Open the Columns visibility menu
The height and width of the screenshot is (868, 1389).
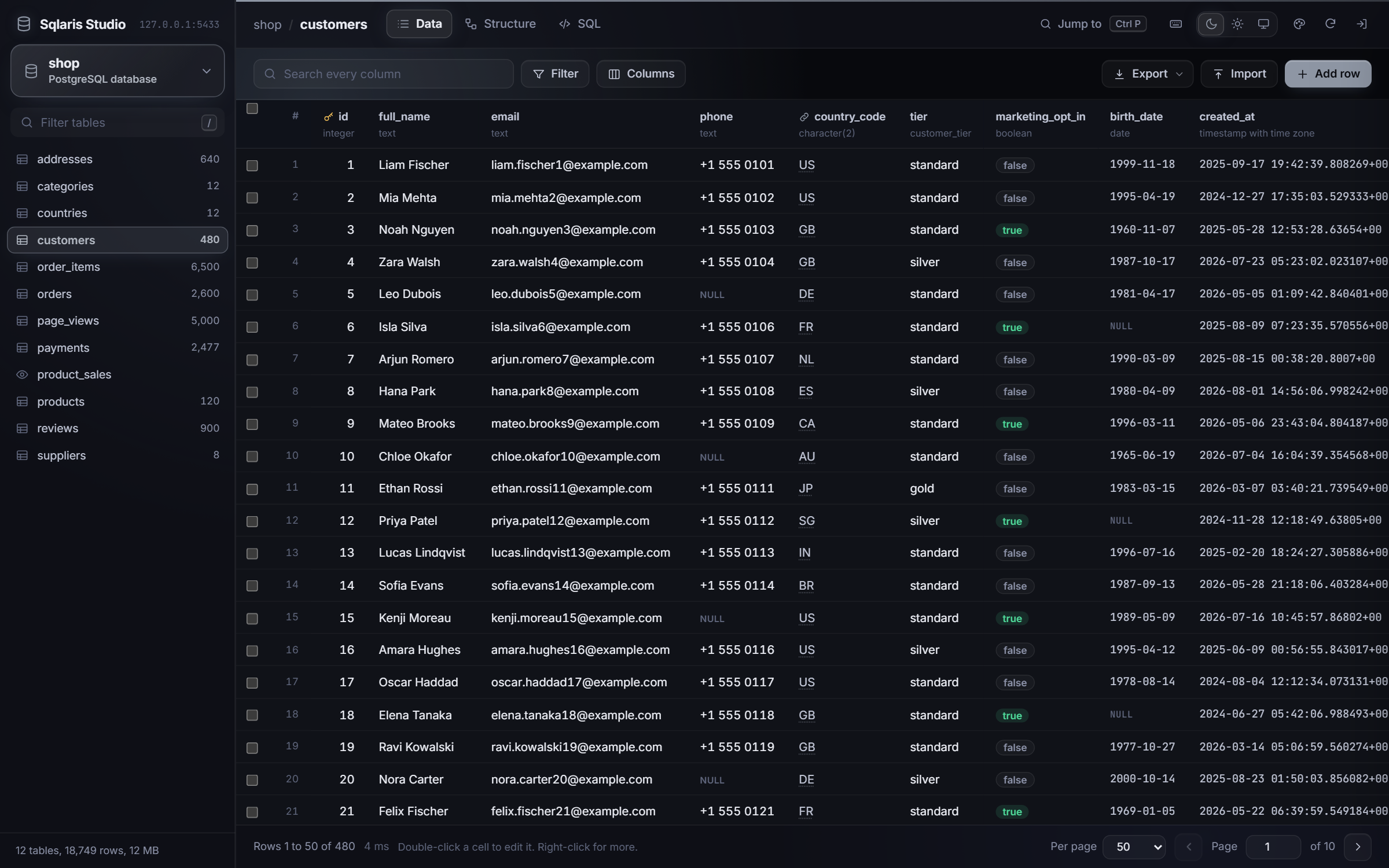[641, 73]
